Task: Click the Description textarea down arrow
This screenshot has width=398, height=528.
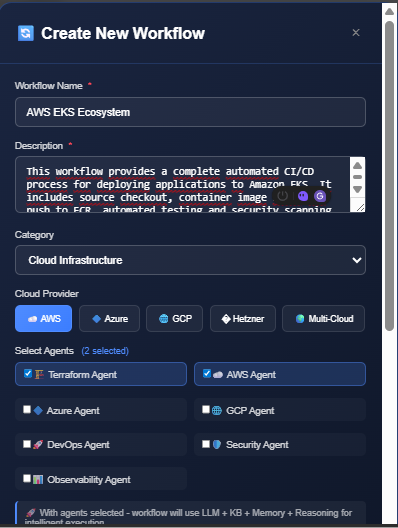Action: pos(358,189)
